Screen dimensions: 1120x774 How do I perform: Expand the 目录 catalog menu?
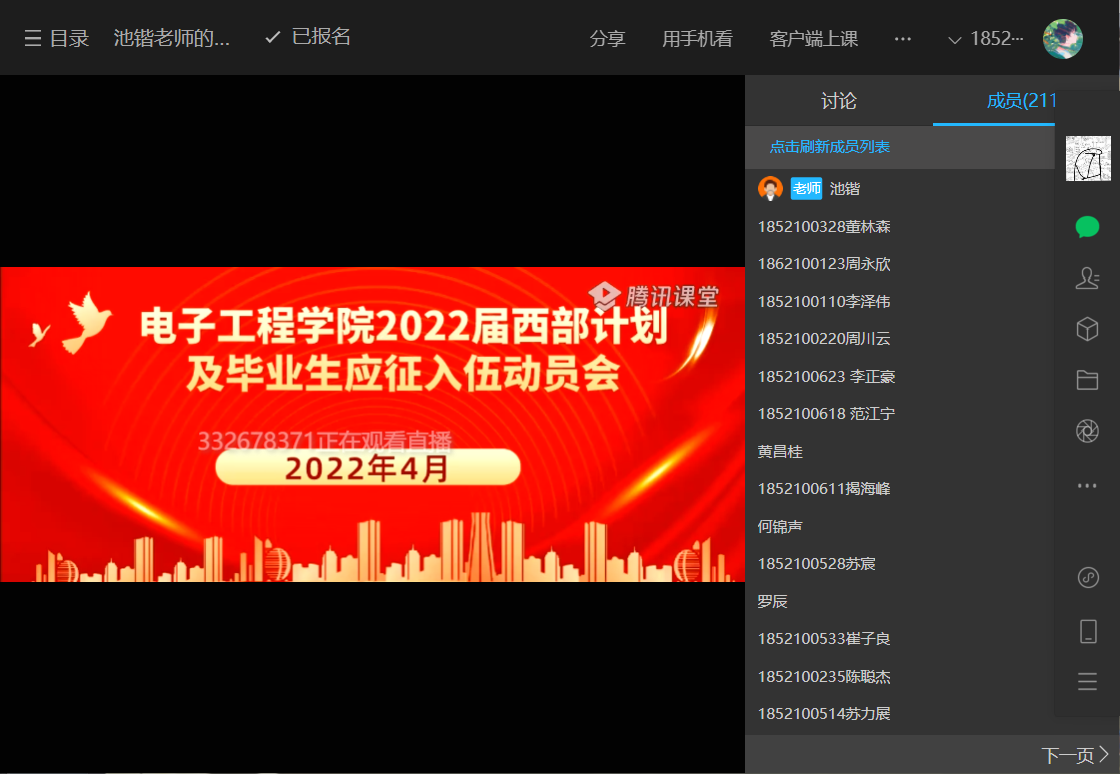[x=57, y=39]
